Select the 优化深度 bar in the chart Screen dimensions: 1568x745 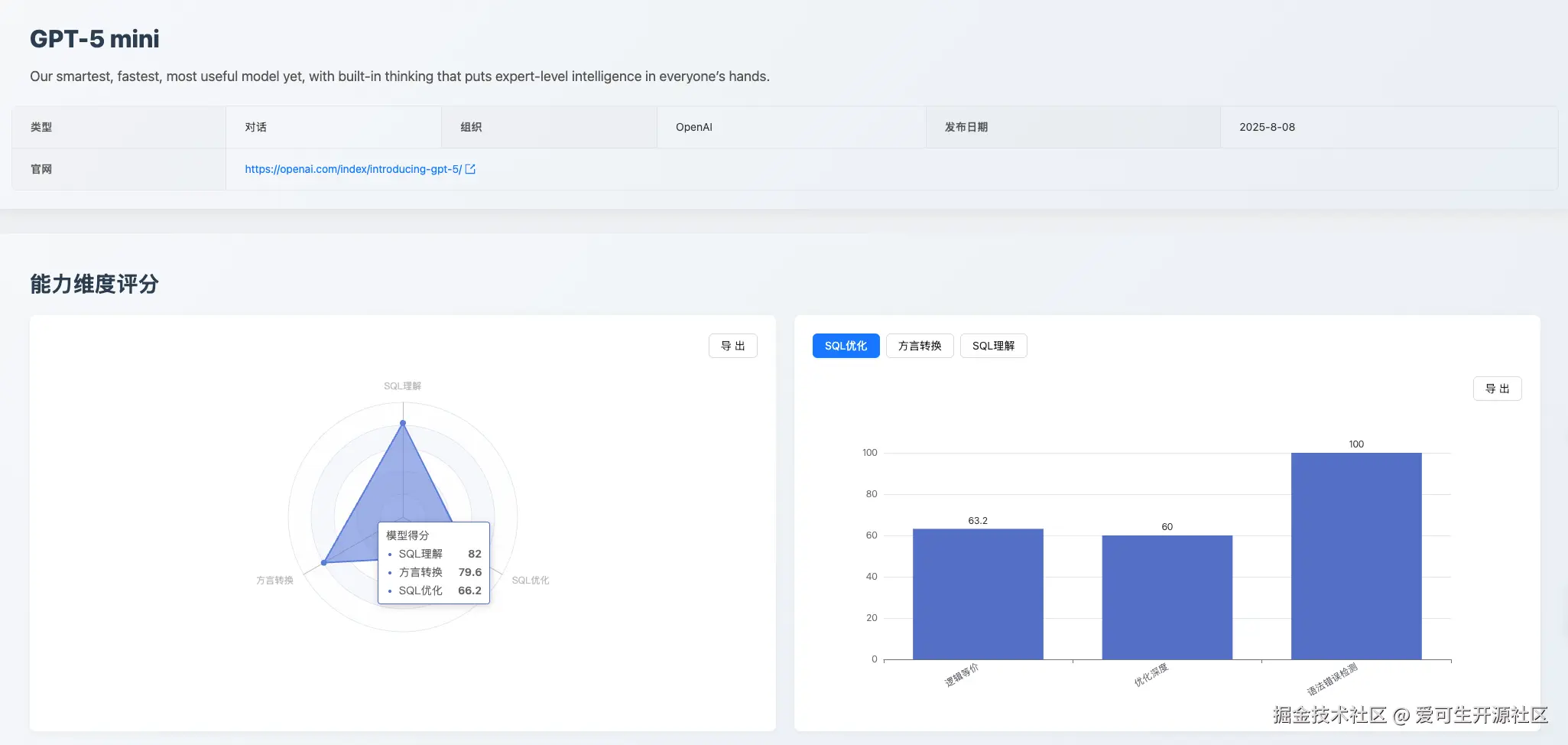click(1166, 597)
